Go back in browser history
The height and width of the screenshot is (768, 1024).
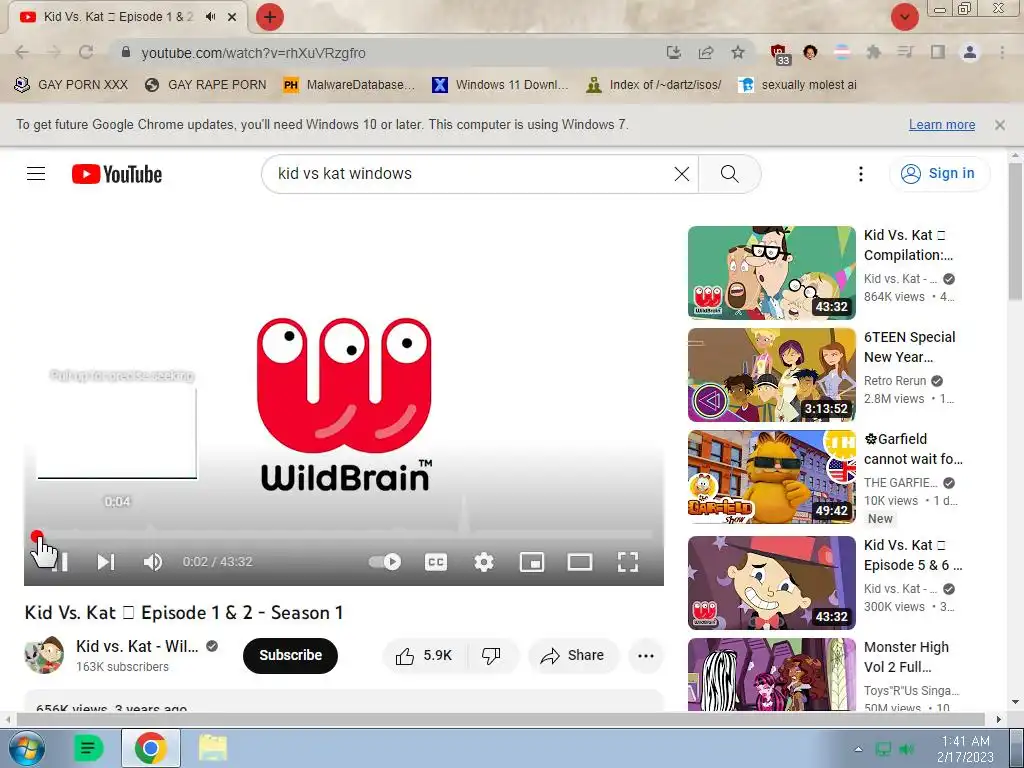pyautogui.click(x=22, y=52)
